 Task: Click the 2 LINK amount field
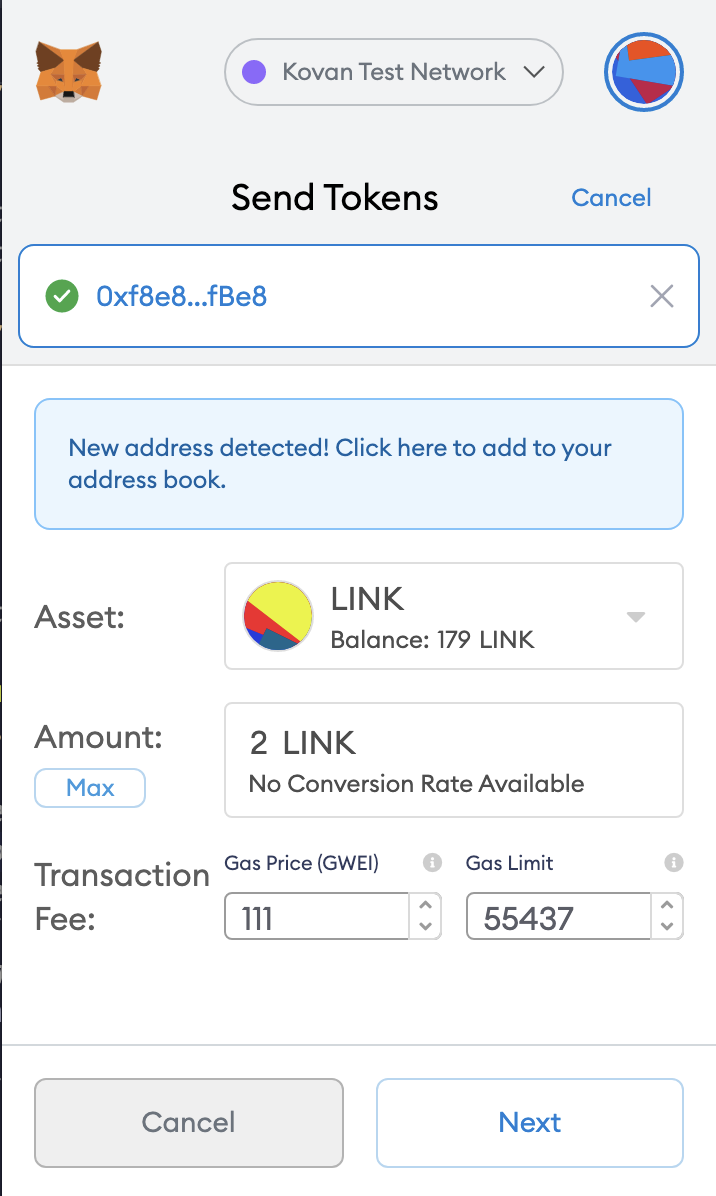point(454,760)
